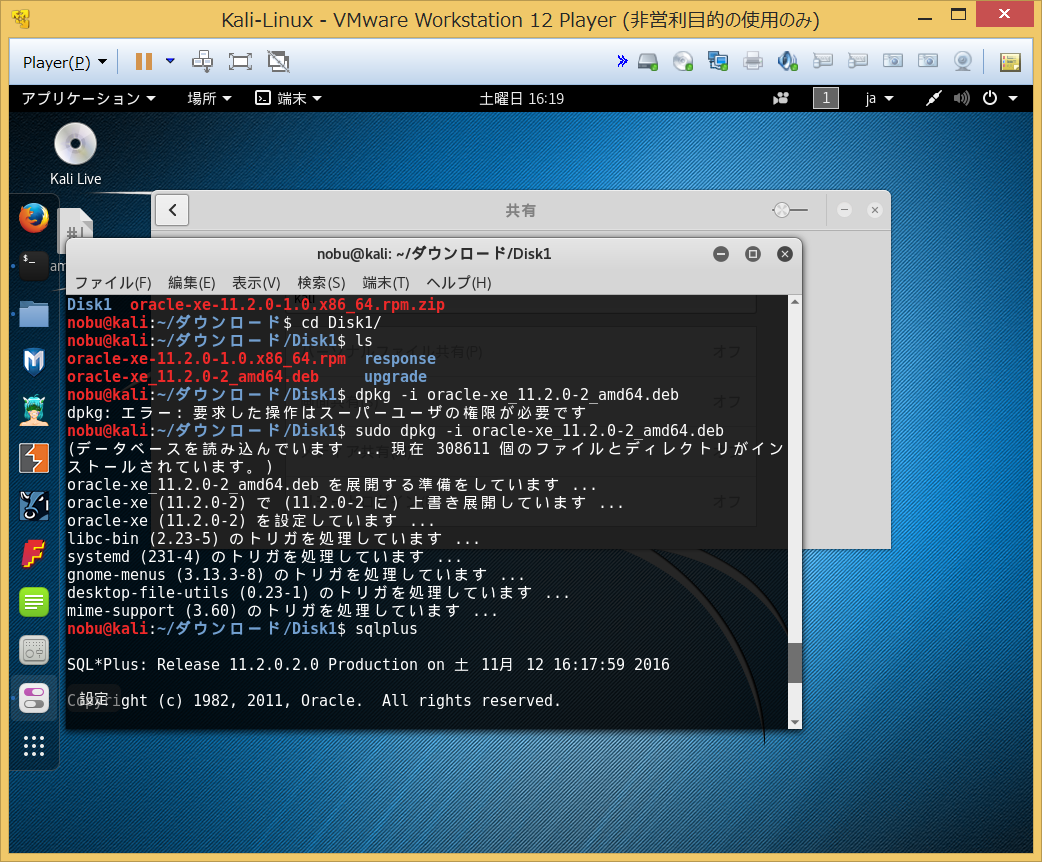This screenshot has width=1042, height=862.
Task: Click the terminal scrollbar up arrow
Action: coord(794,302)
